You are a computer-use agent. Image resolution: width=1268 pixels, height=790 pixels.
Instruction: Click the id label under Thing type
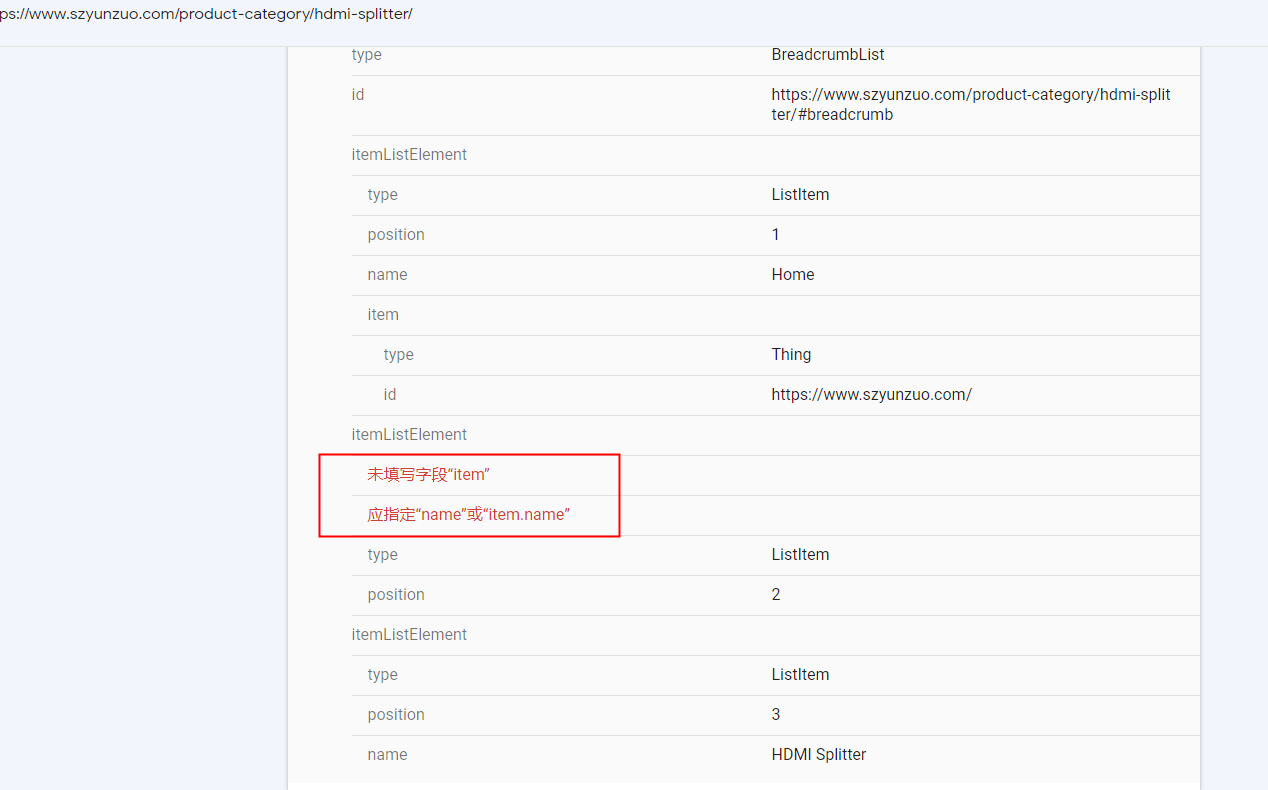[x=390, y=395]
